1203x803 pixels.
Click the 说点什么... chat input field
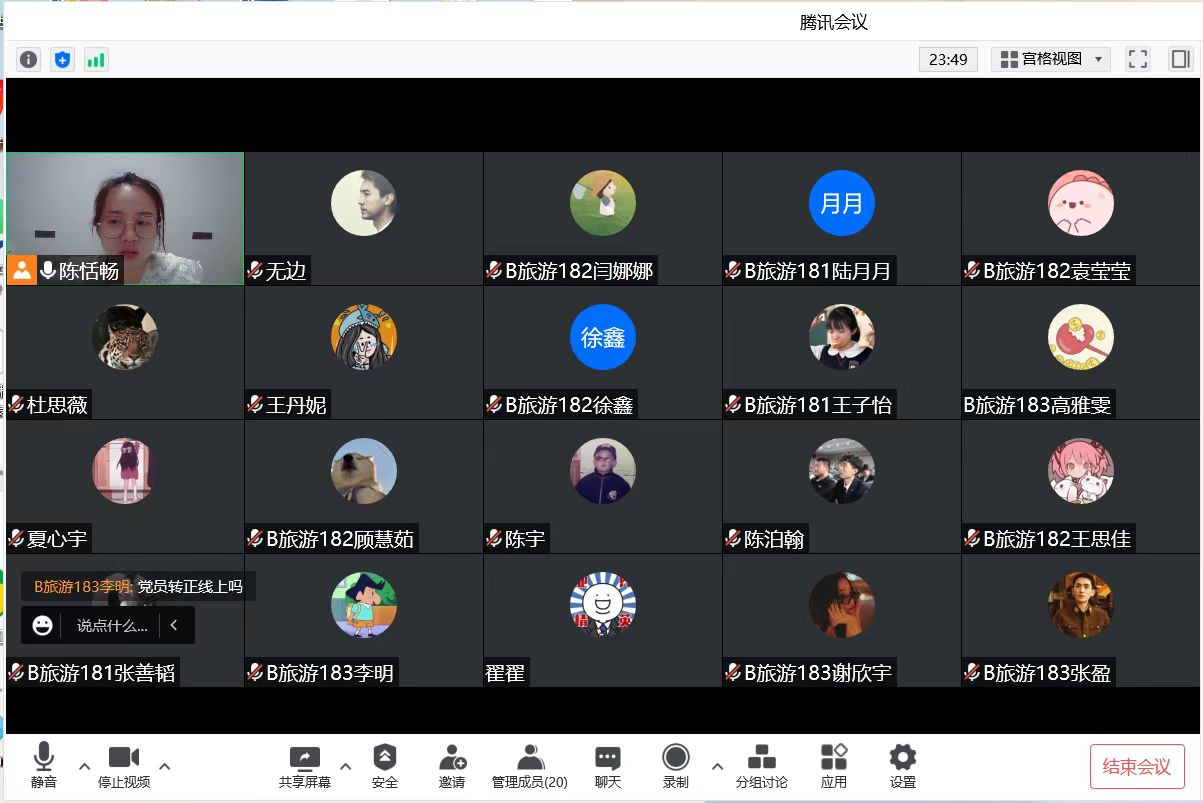pos(112,626)
